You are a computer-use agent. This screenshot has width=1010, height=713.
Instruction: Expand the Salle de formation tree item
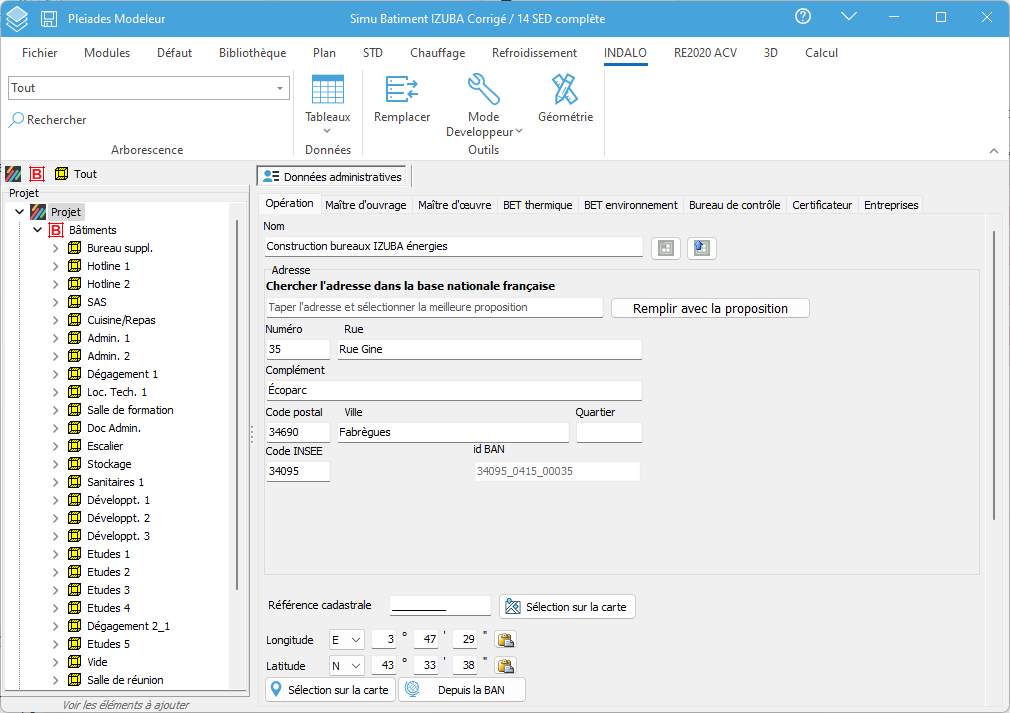[x=55, y=410]
